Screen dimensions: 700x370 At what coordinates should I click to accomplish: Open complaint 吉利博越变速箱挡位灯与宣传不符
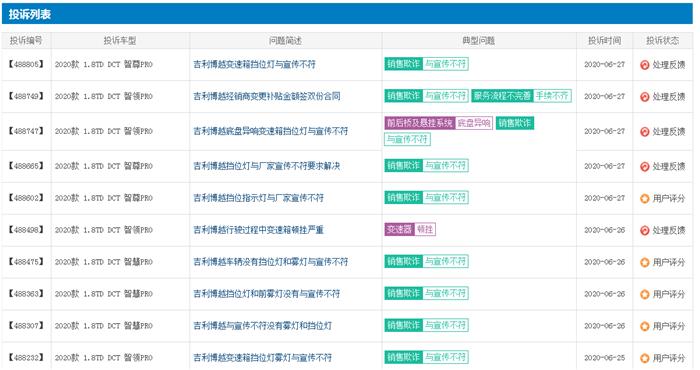[x=254, y=64]
